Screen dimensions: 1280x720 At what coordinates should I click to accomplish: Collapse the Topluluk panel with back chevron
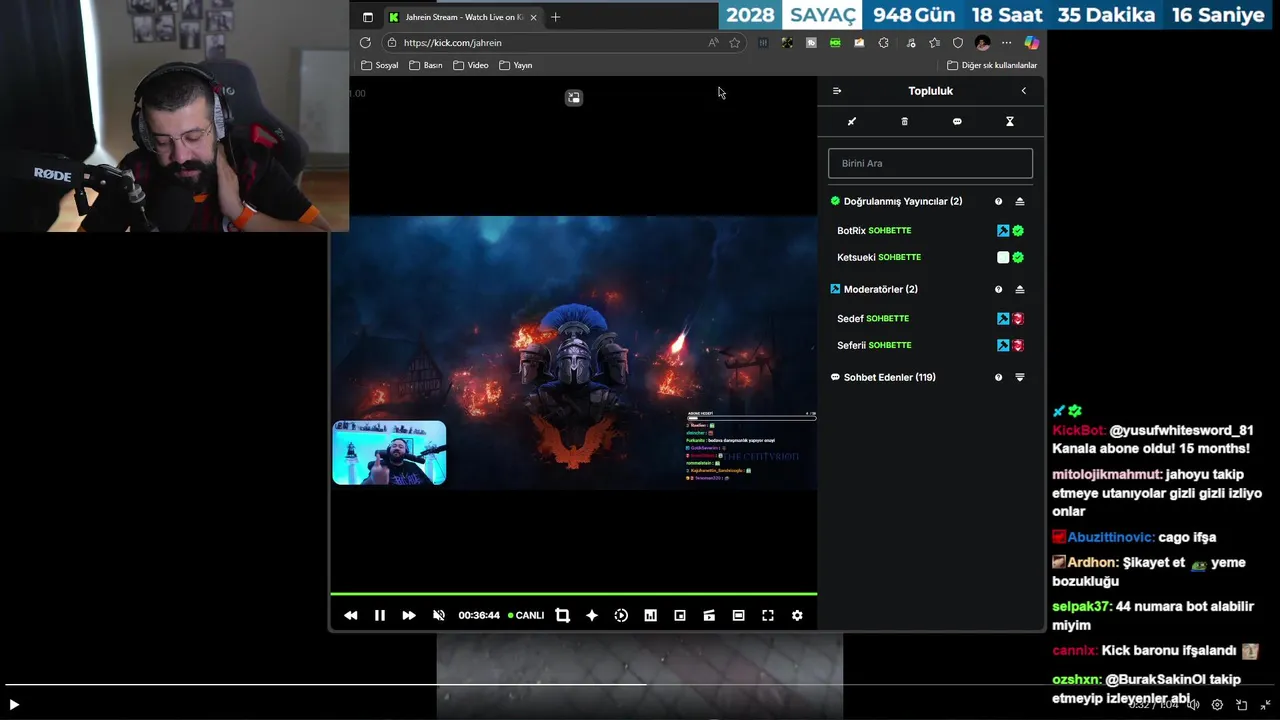pyautogui.click(x=1023, y=91)
